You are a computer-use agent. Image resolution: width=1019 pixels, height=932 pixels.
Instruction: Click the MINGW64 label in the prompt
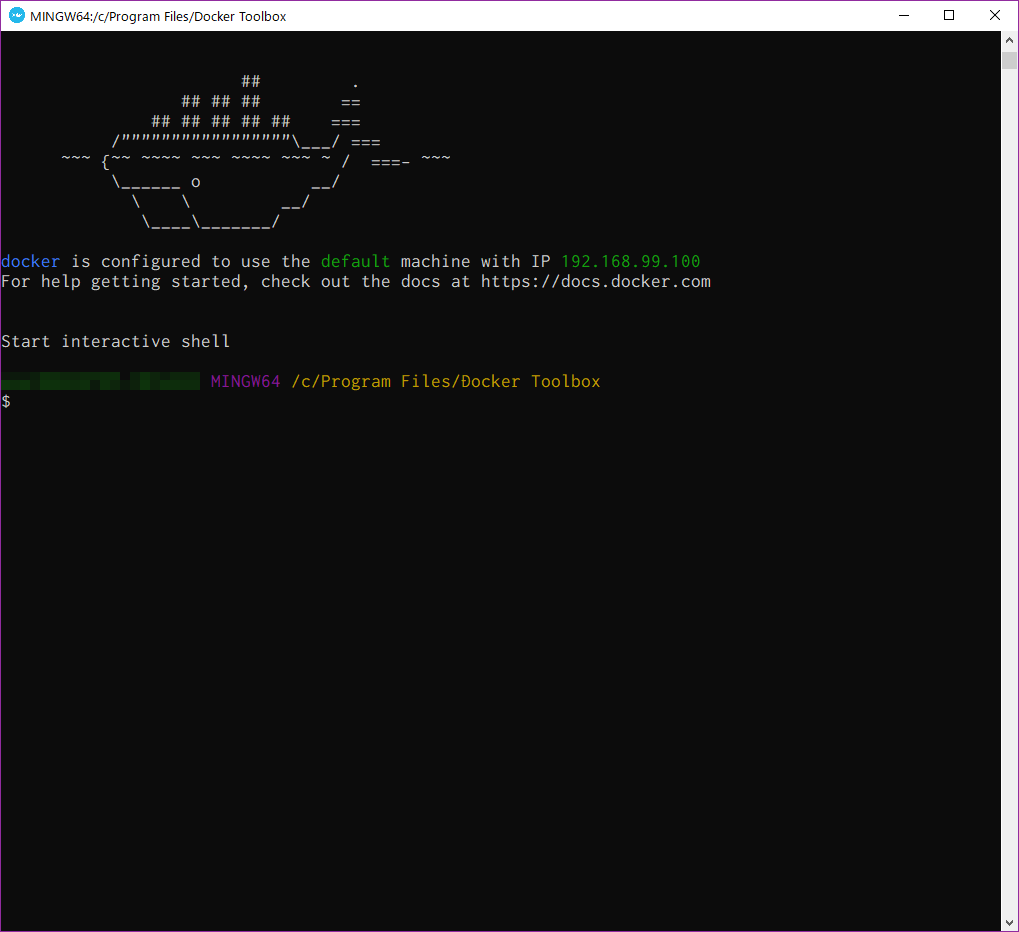245,381
